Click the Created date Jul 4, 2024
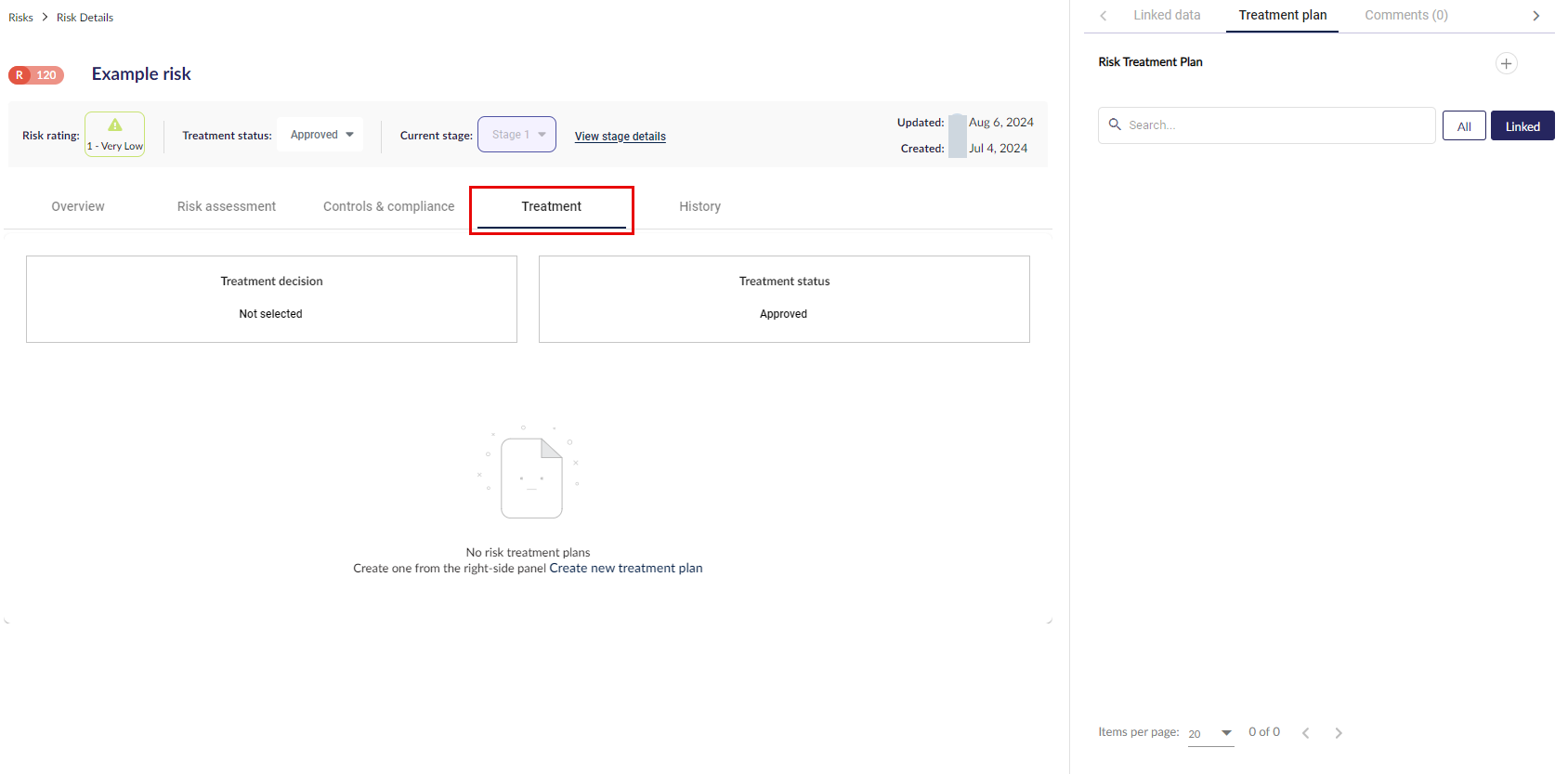Viewport: 1568px width, 774px height. [x=999, y=149]
